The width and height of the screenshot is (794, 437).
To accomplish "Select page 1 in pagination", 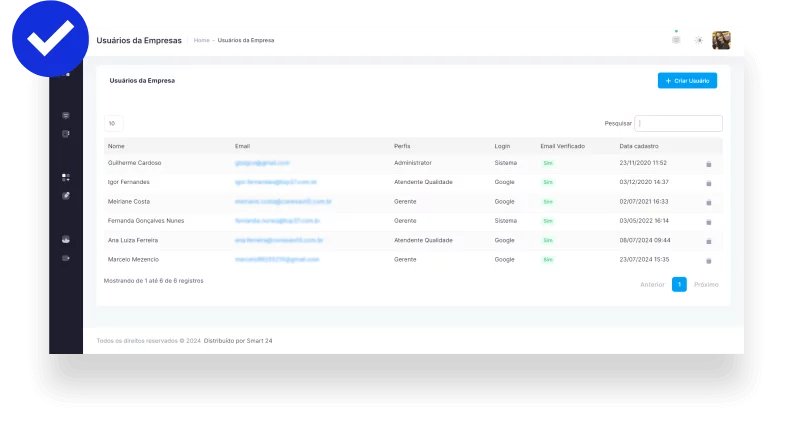I will (679, 285).
